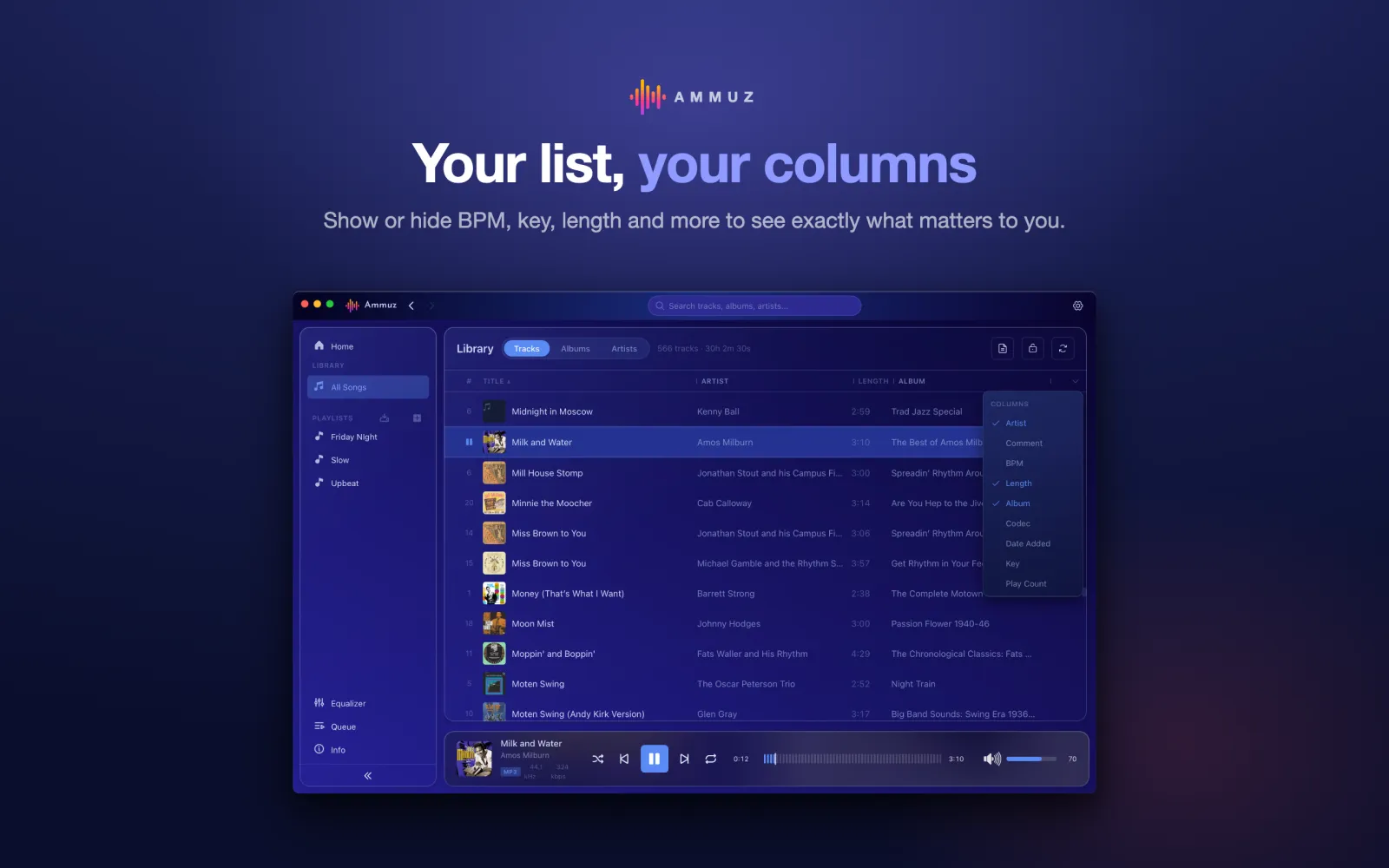Click the Cab Calloway artist cell
Image resolution: width=1389 pixels, height=868 pixels.
pos(724,503)
